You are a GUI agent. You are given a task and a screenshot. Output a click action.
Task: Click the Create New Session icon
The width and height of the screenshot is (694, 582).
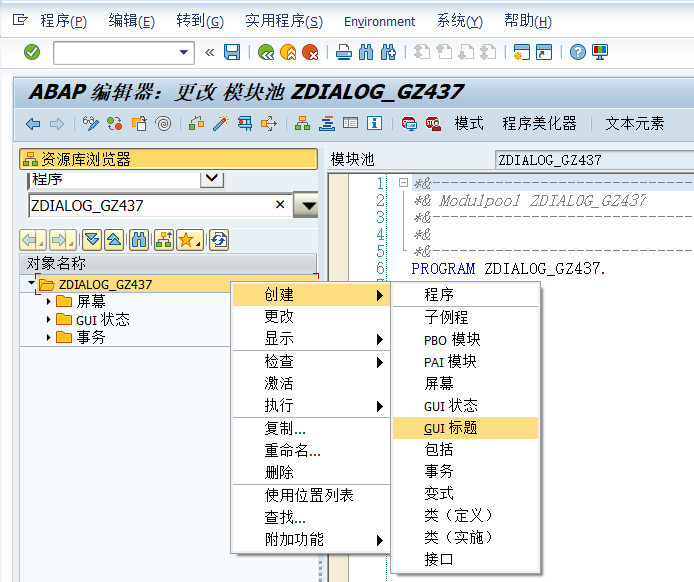click(x=522, y=52)
